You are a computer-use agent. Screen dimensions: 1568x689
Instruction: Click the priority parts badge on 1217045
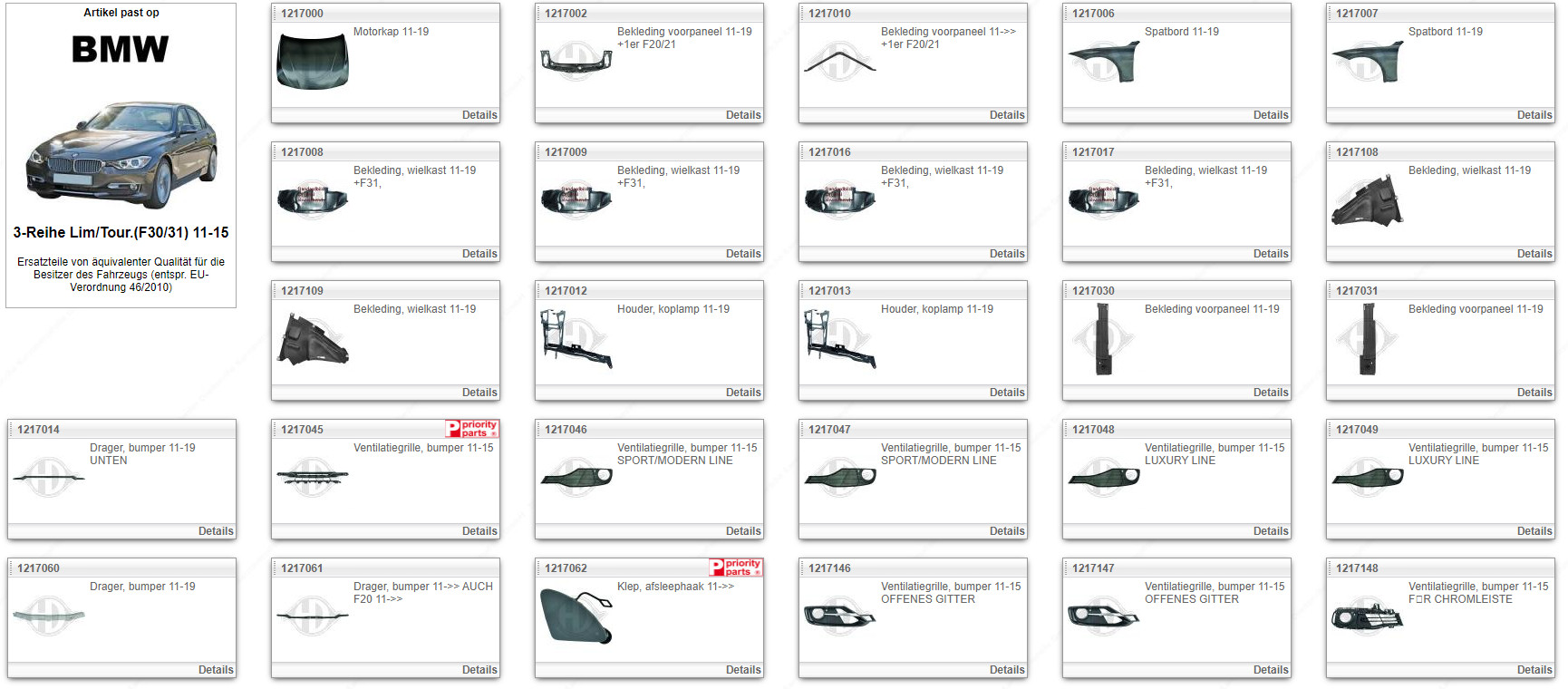point(472,429)
